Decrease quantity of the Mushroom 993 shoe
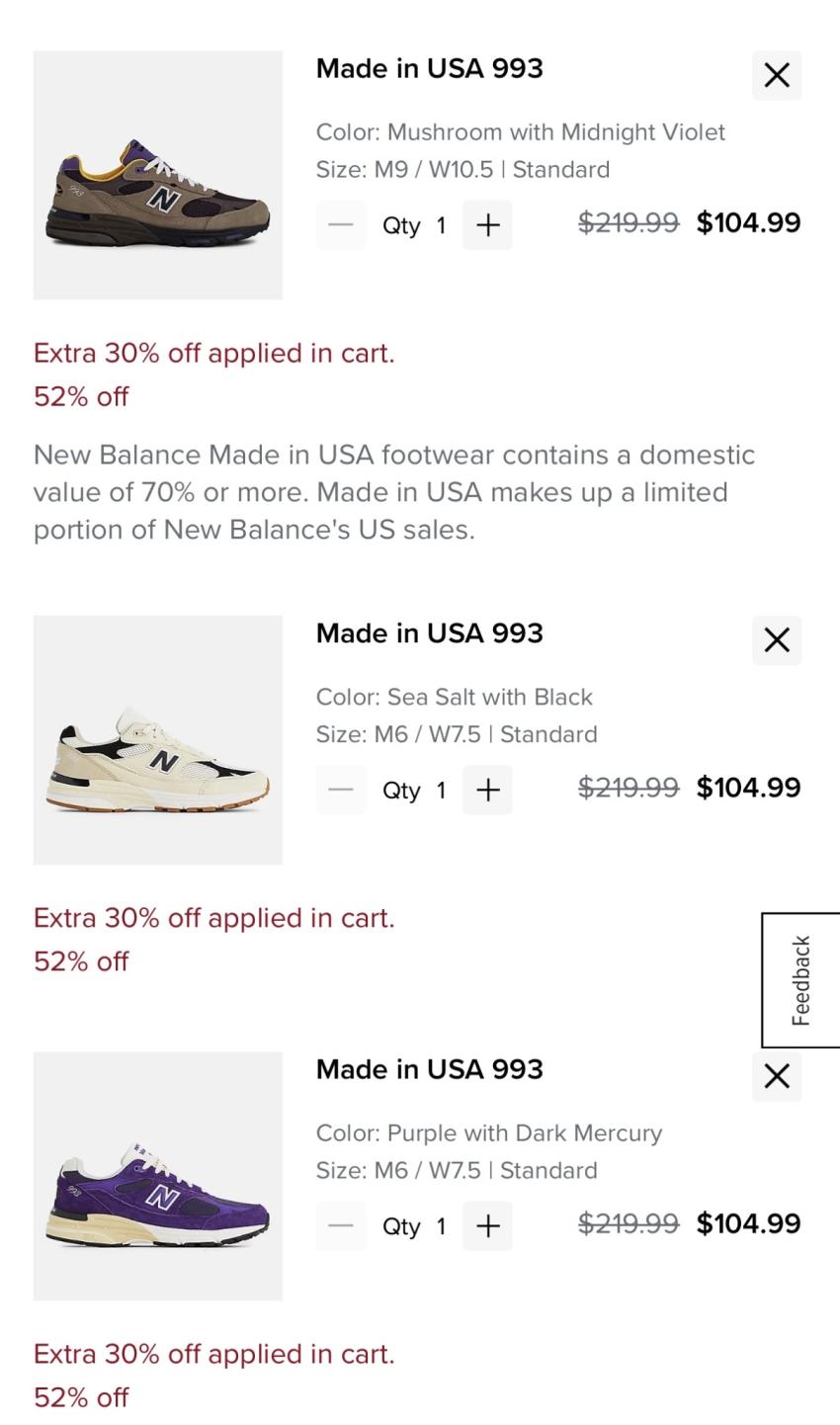840x1425 pixels. [x=341, y=225]
